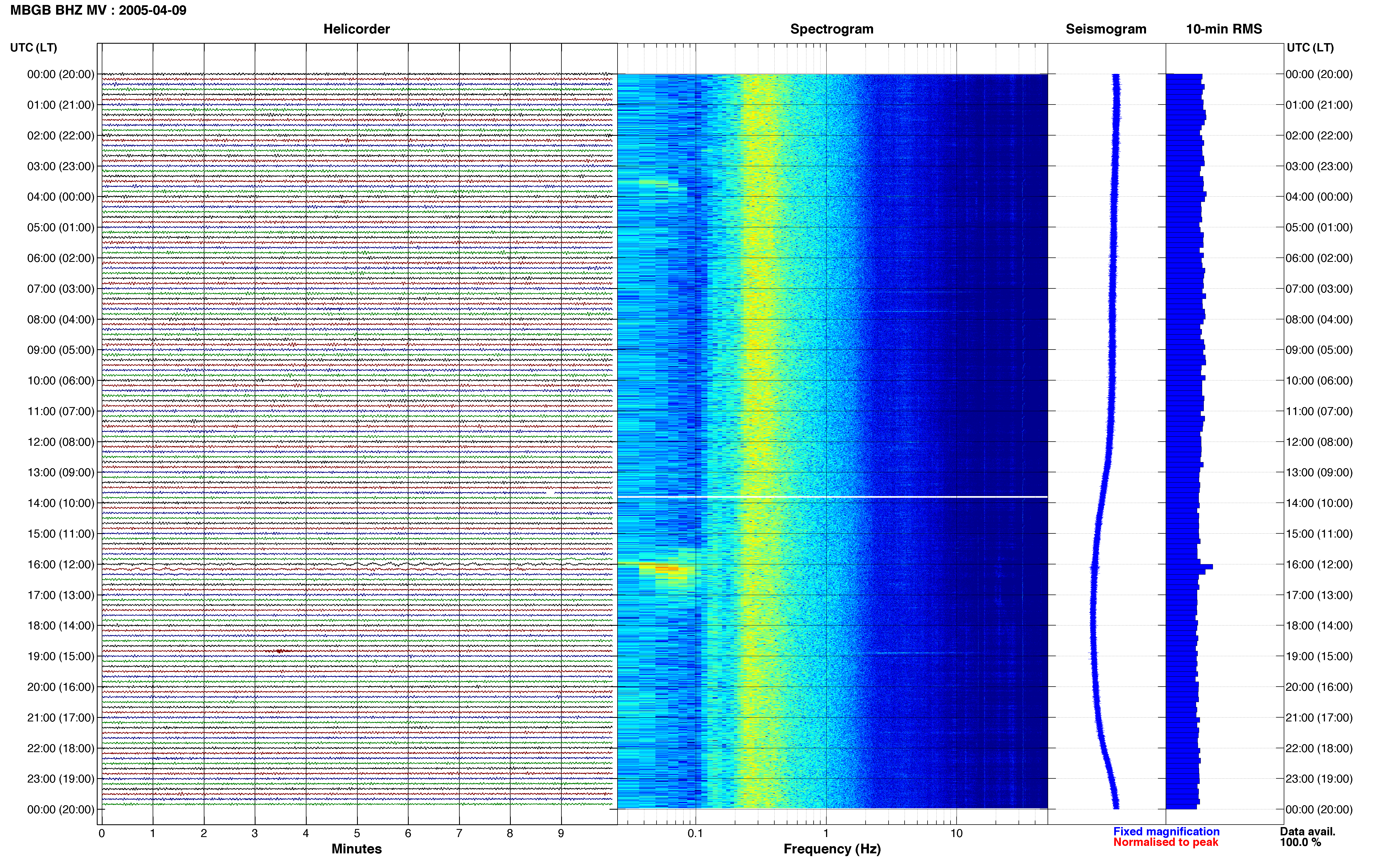Click the right '14:00 (10:00)' time label
The height and width of the screenshot is (868, 1388).
click(1319, 504)
